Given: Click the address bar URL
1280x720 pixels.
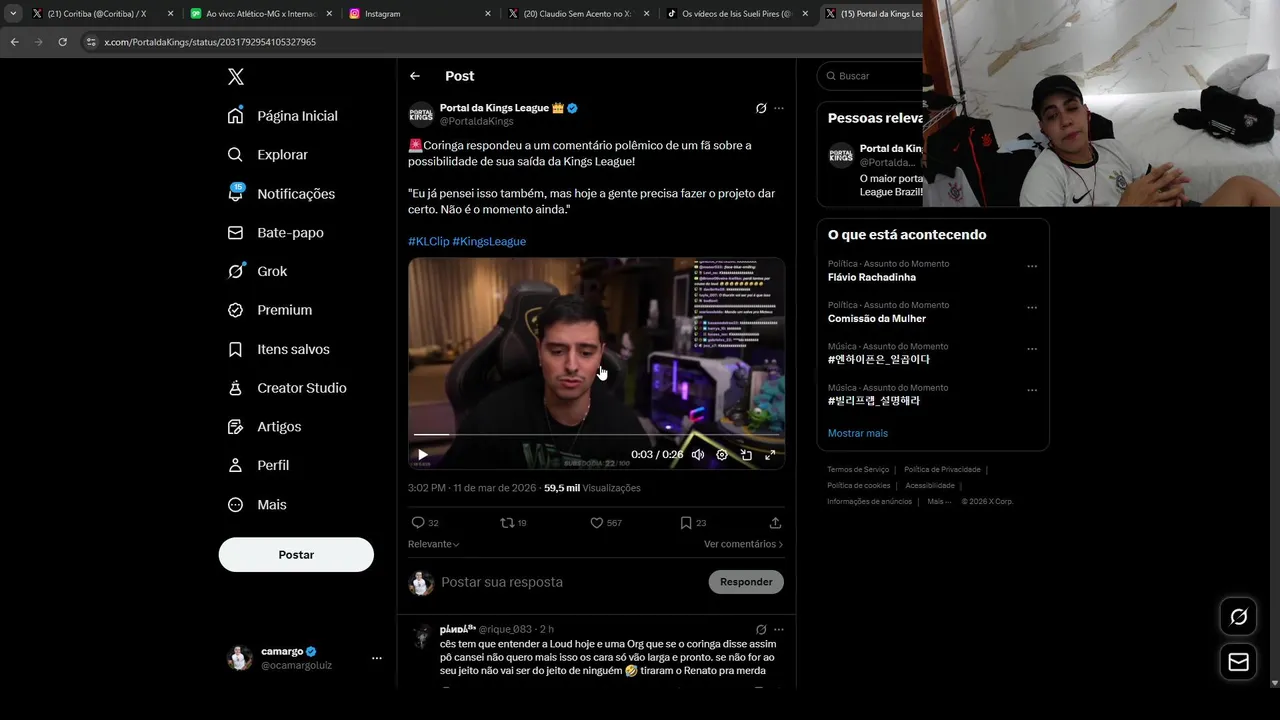Looking at the screenshot, I should click(x=210, y=42).
